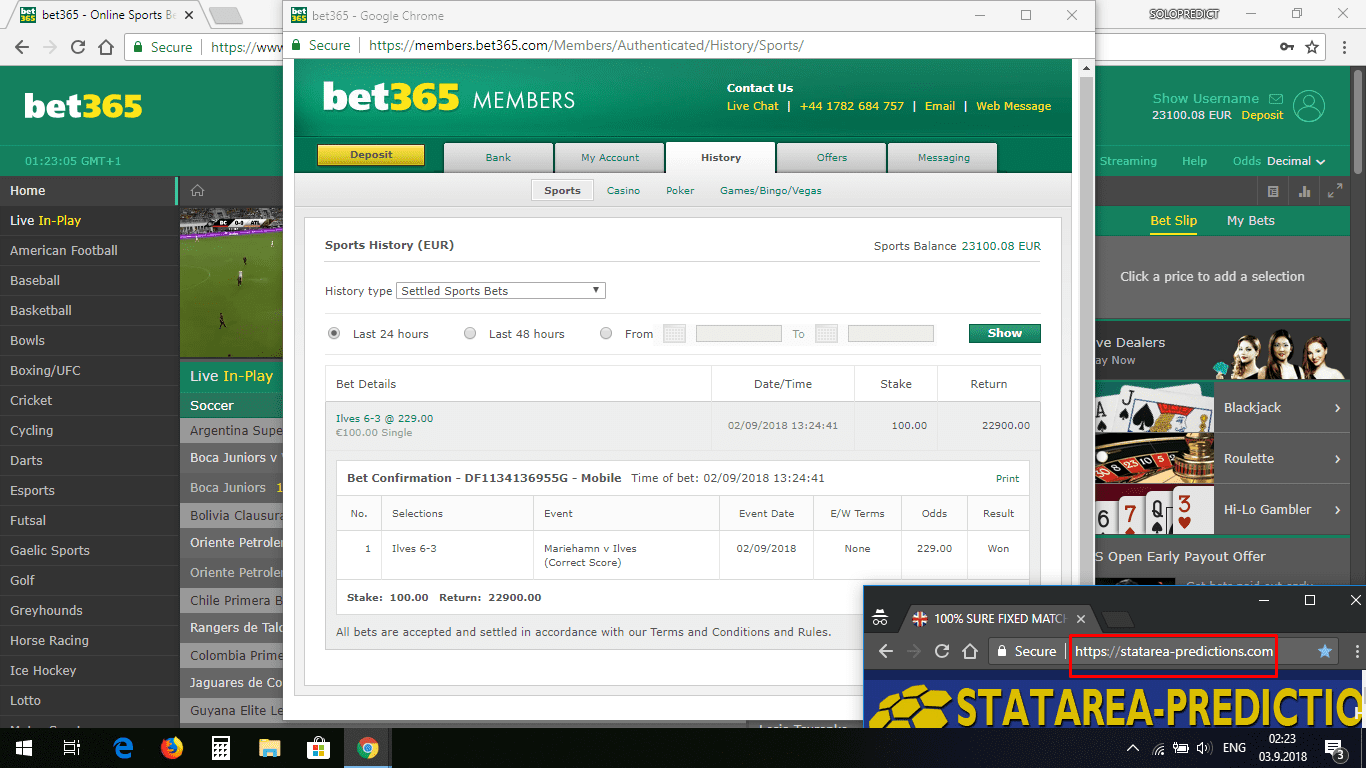The height and width of the screenshot is (768, 1366).
Task: Click home icon in Statarea browser window
Action: click(x=969, y=651)
